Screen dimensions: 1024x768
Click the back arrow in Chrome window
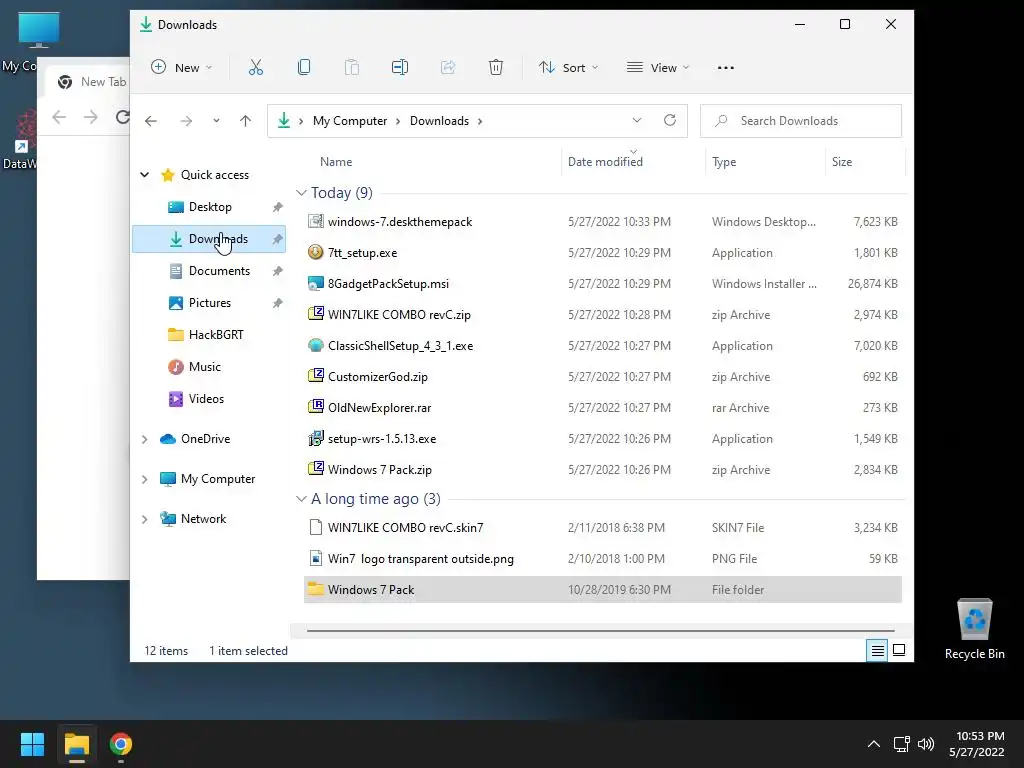[x=59, y=117]
